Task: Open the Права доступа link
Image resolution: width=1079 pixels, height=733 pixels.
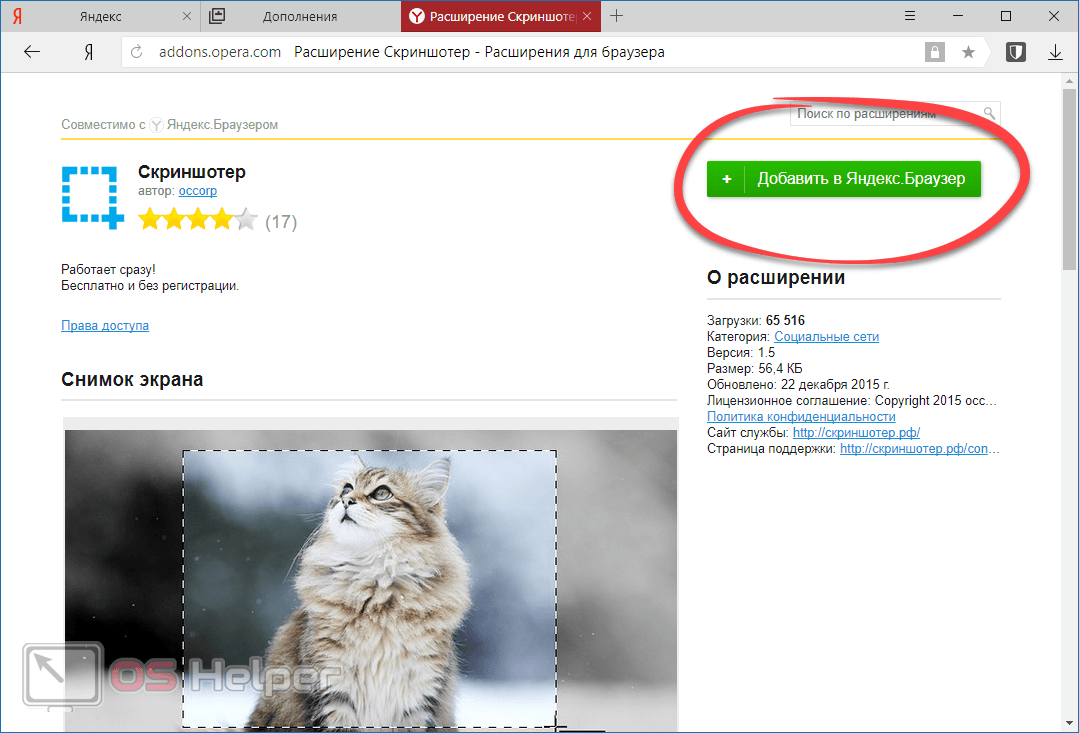Action: click(105, 326)
